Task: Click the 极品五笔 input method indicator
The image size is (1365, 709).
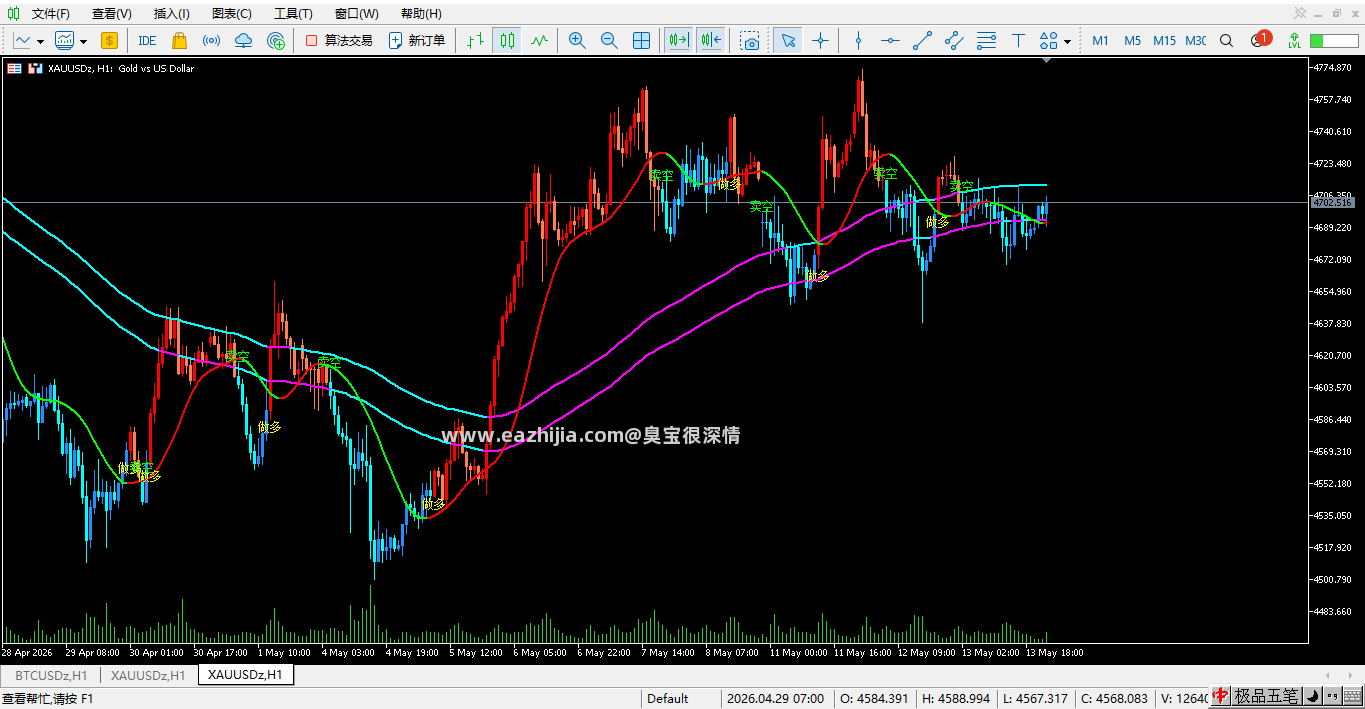Action: coord(1265,696)
